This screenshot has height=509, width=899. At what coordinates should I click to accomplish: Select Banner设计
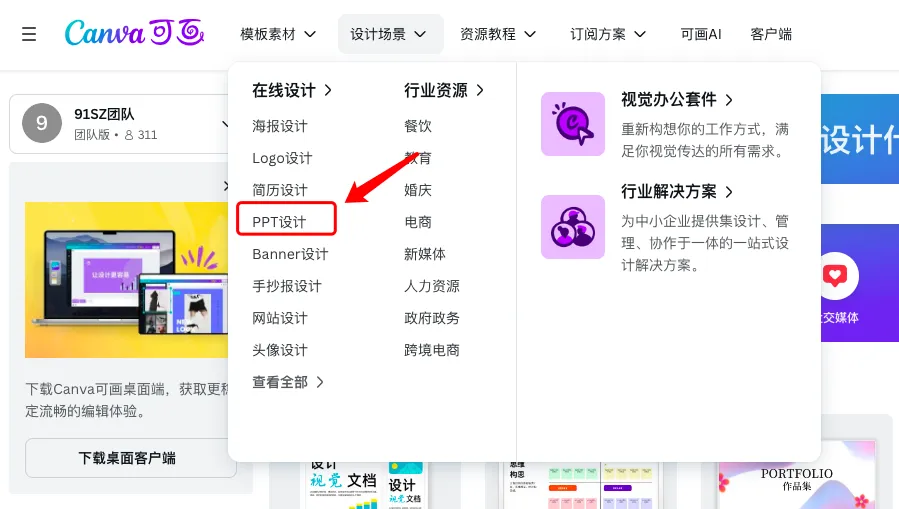click(x=290, y=254)
